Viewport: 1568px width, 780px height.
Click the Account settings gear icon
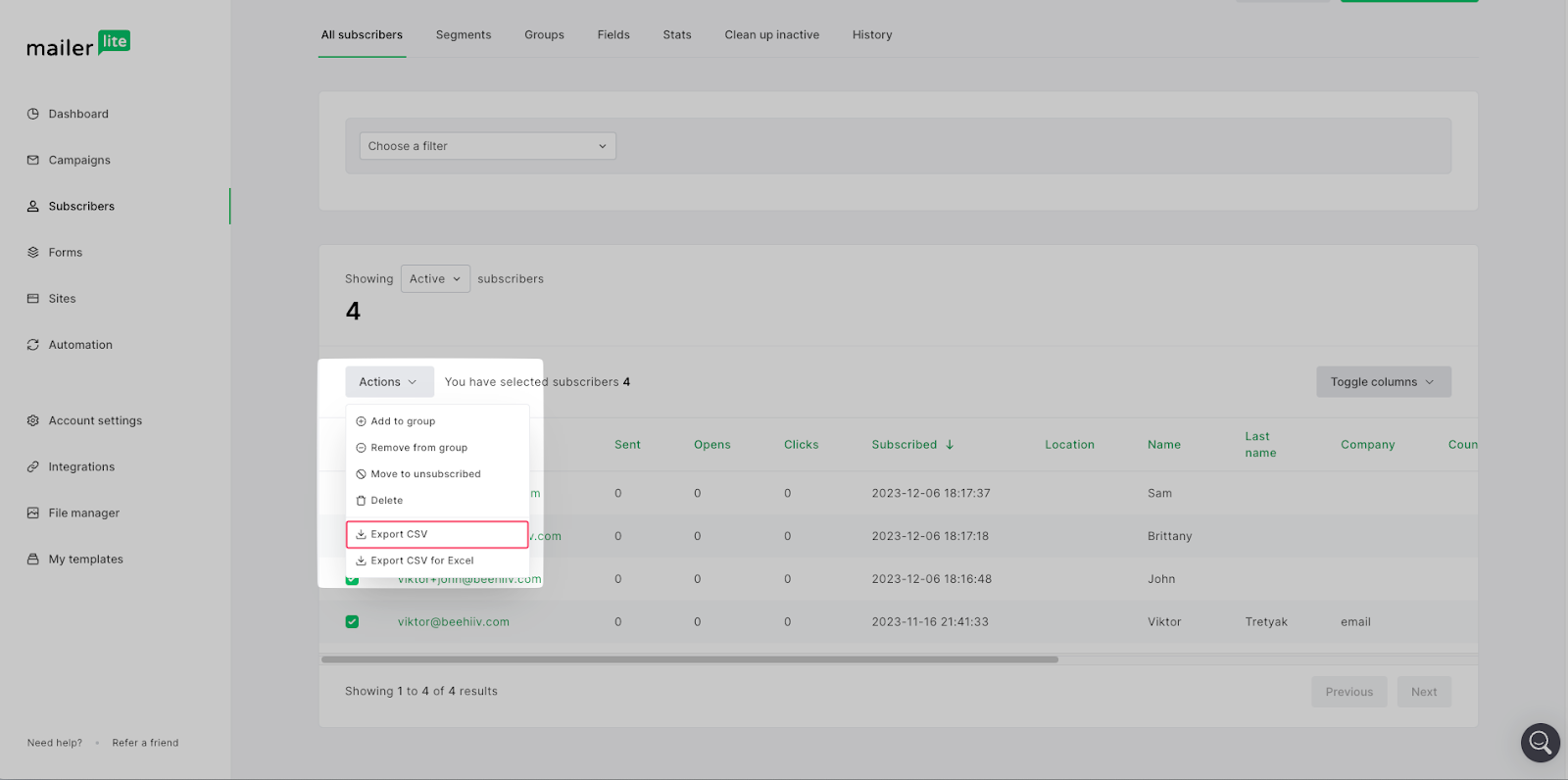tap(33, 420)
